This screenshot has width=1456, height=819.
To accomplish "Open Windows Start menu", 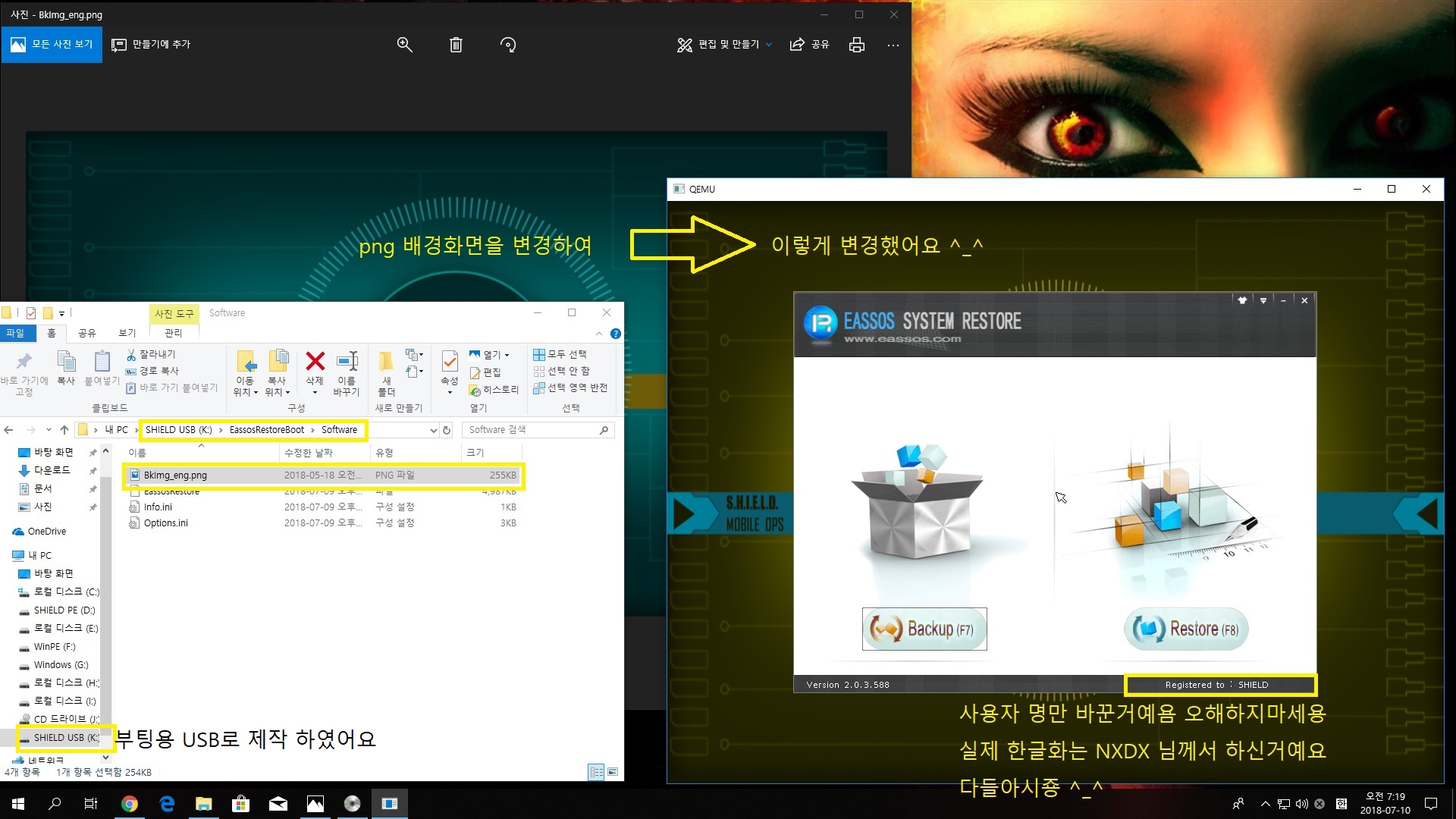I will coord(18,804).
